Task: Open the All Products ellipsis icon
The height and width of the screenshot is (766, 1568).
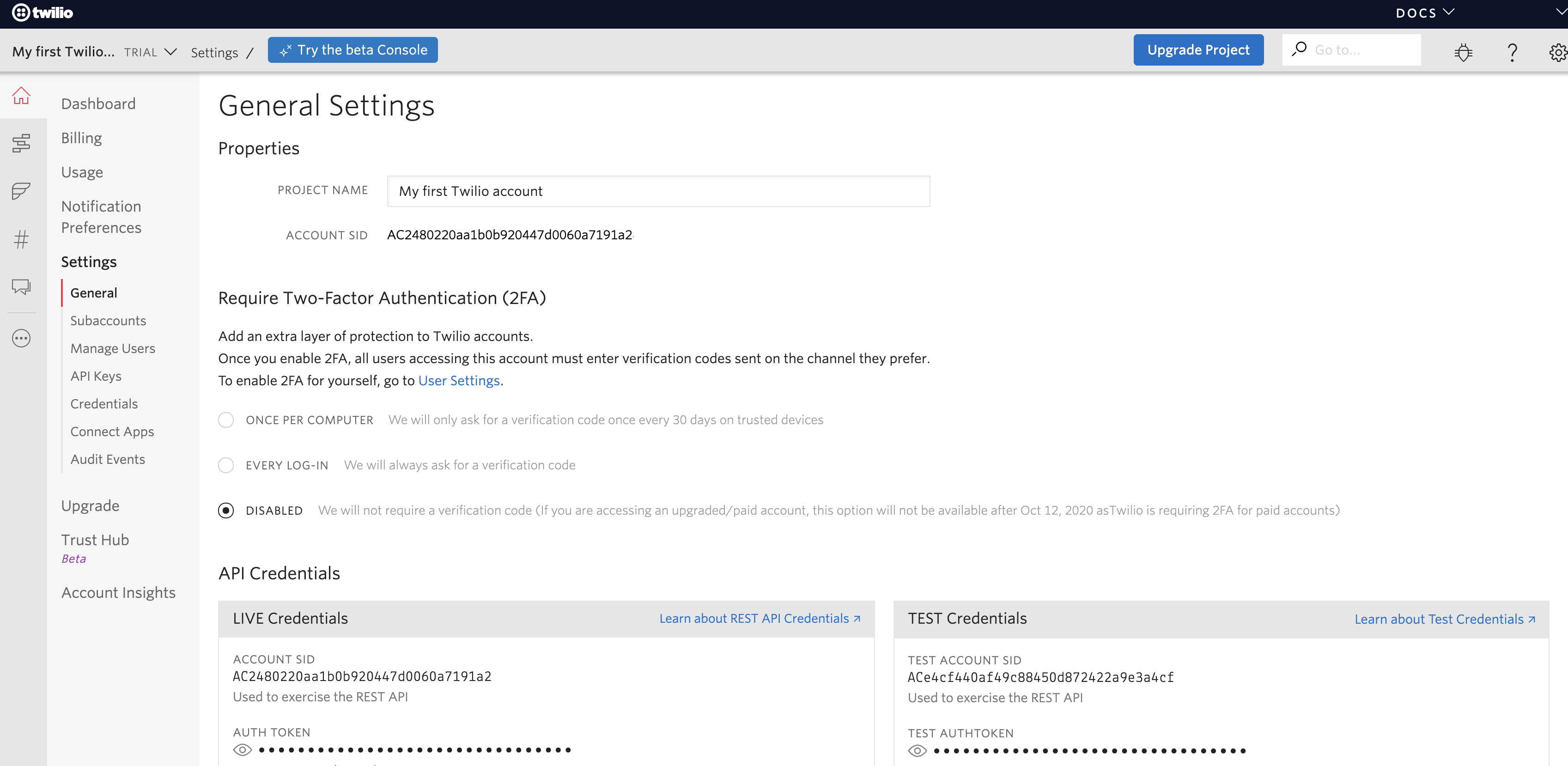Action: pyautogui.click(x=21, y=338)
